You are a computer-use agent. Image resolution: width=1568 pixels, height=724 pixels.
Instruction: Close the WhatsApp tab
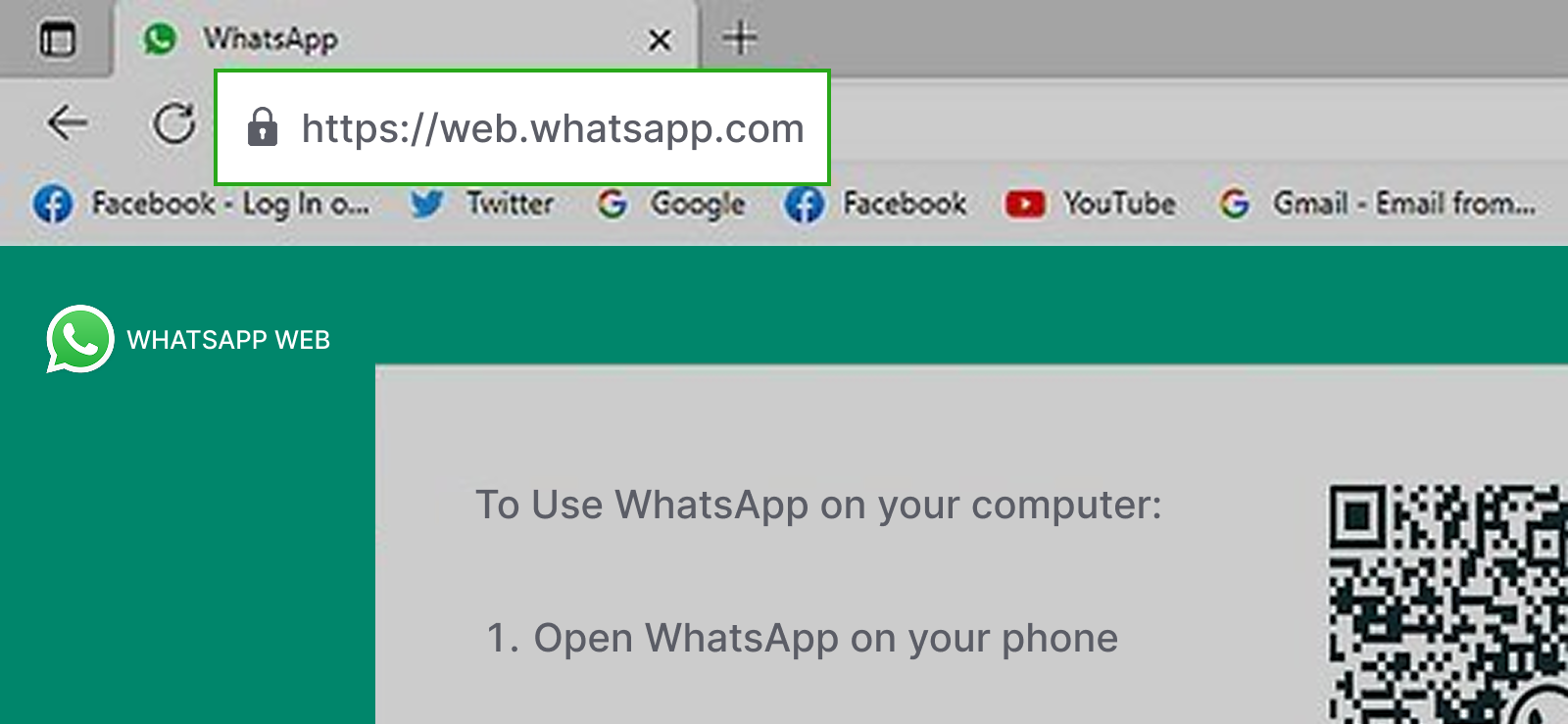(x=661, y=40)
